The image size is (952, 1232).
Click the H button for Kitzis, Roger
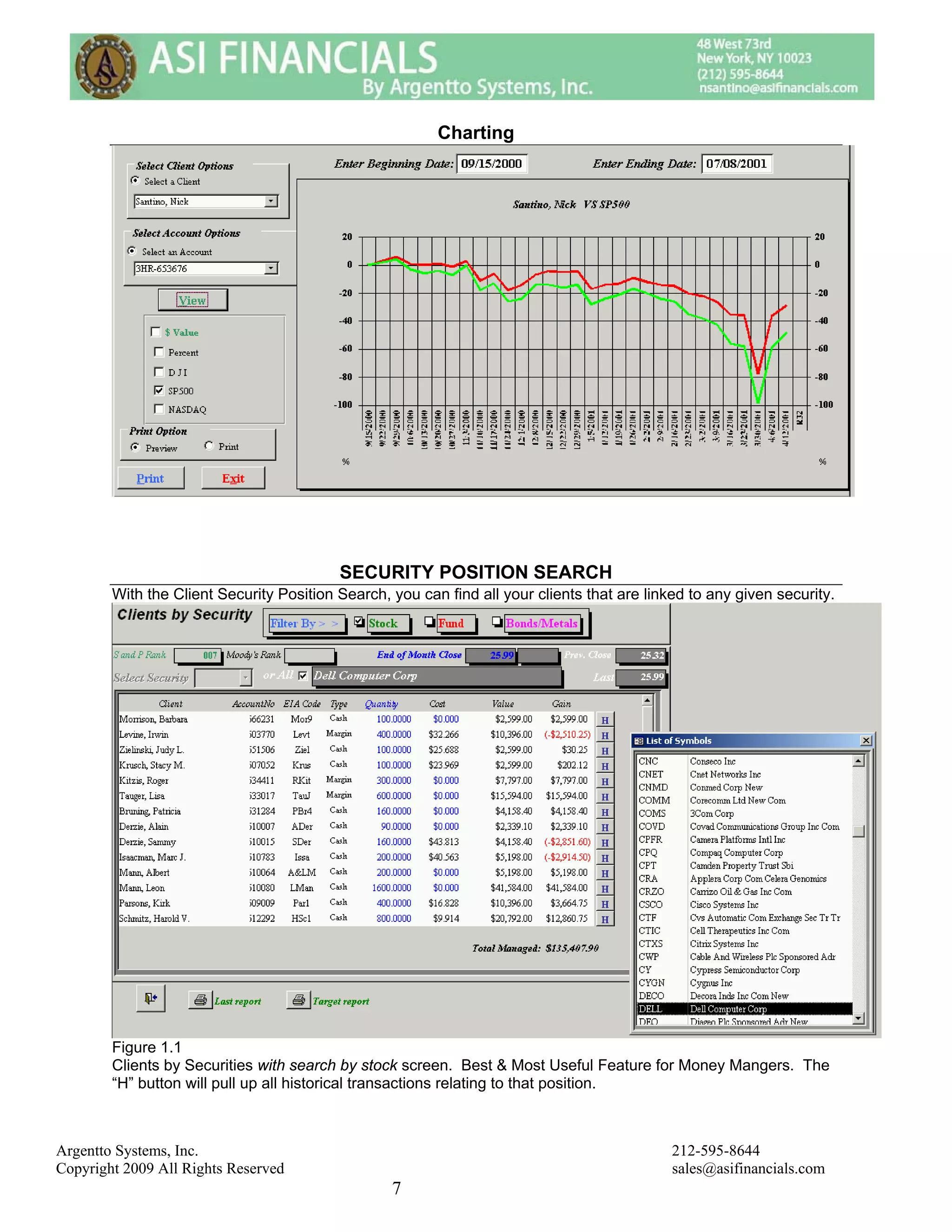(605, 782)
